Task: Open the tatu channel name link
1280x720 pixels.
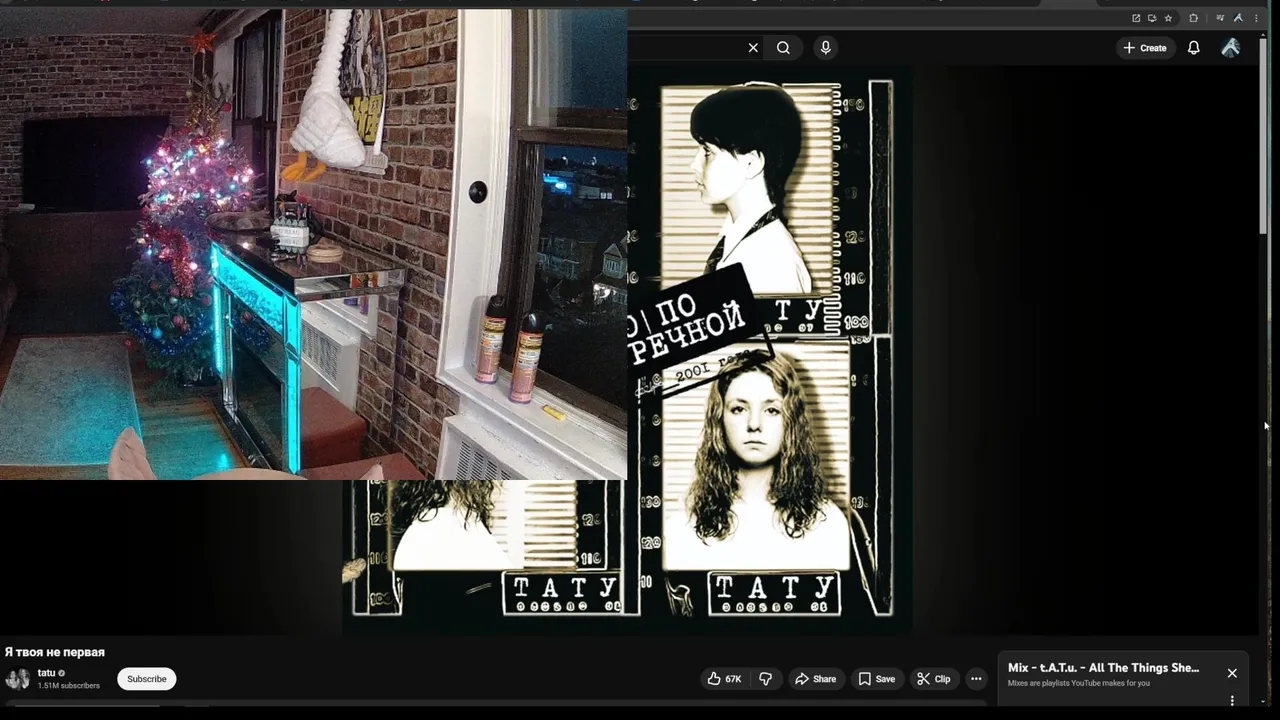Action: pyautogui.click(x=46, y=673)
